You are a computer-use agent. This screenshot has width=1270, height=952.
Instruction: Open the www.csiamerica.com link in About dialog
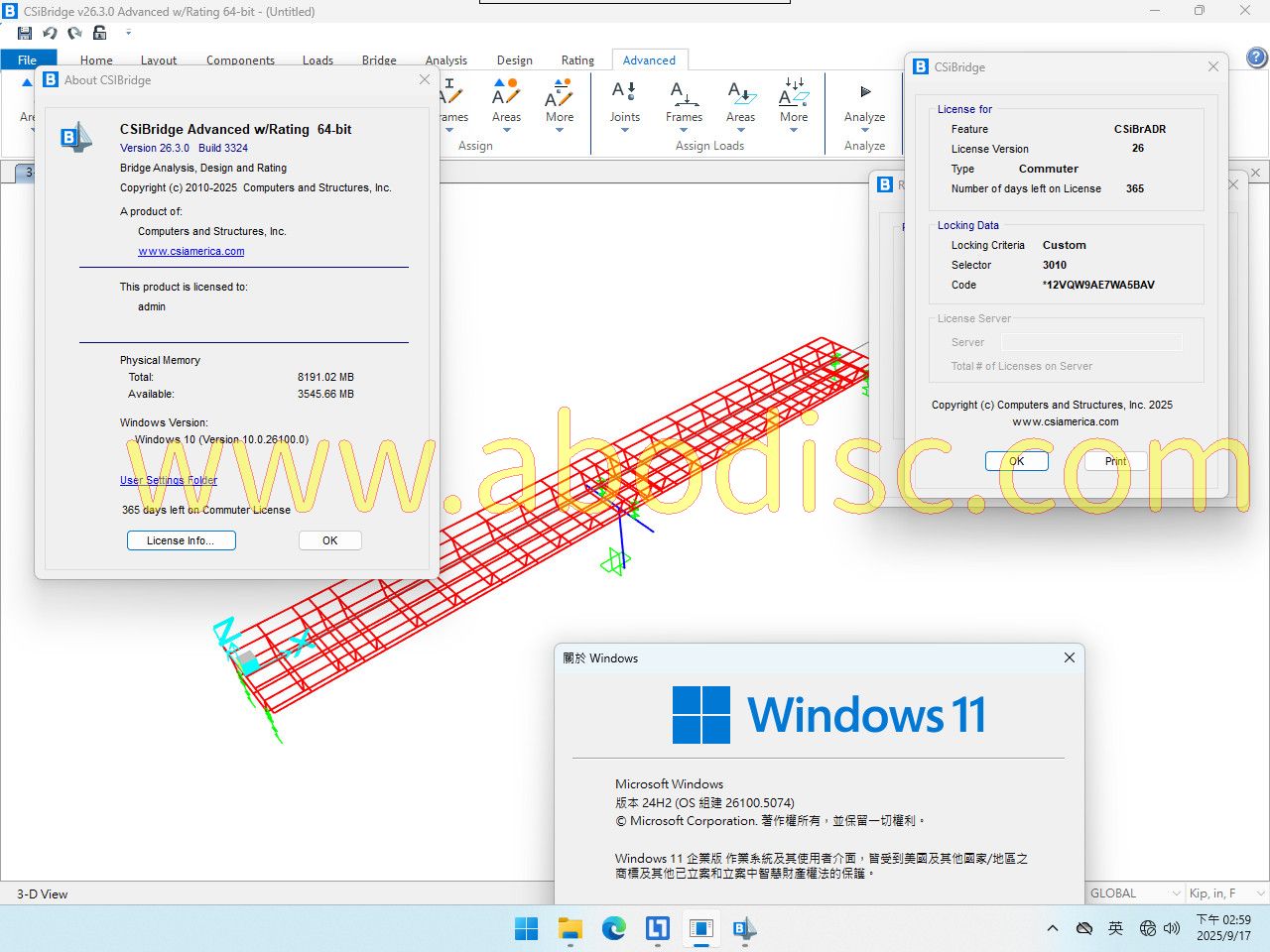[x=191, y=251]
